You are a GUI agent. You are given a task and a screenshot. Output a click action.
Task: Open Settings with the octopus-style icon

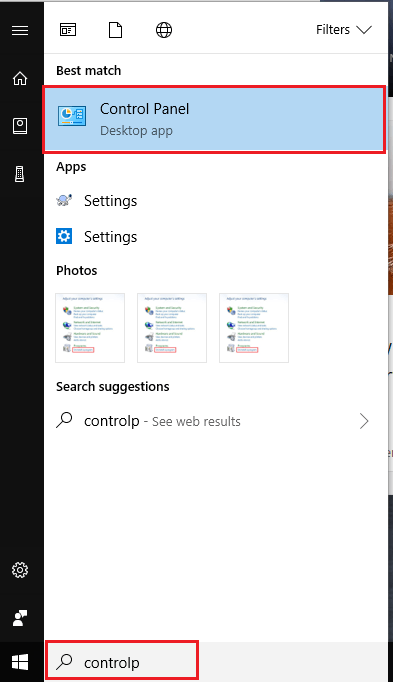click(x=214, y=201)
